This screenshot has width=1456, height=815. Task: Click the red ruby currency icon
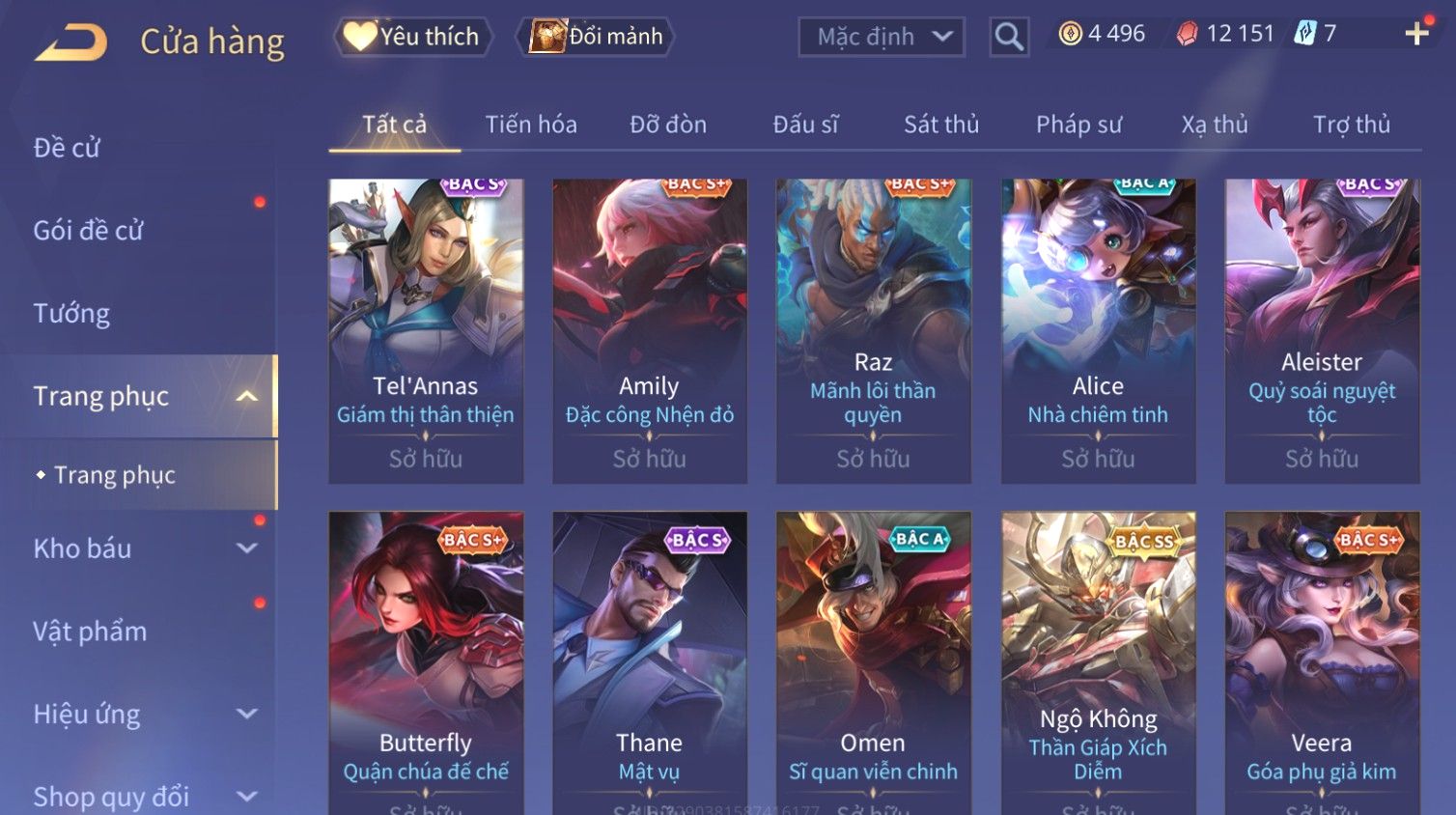click(1187, 34)
